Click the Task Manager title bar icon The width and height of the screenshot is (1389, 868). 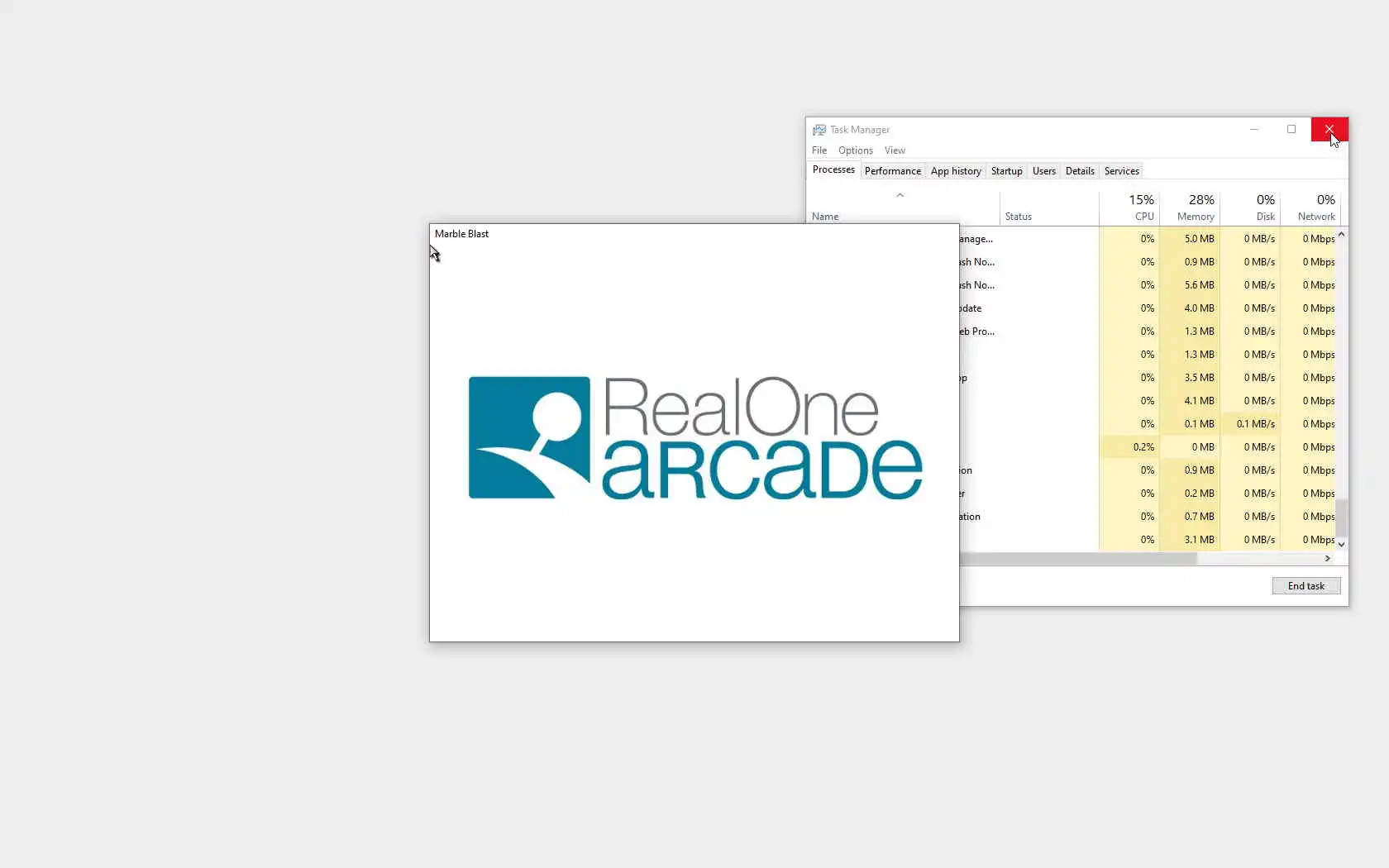pos(819,130)
